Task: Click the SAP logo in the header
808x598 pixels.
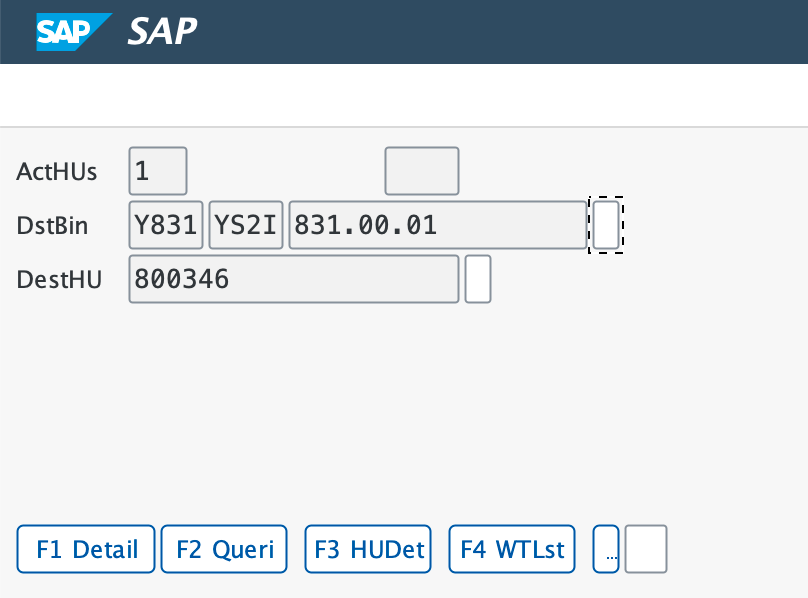Action: pos(74,32)
